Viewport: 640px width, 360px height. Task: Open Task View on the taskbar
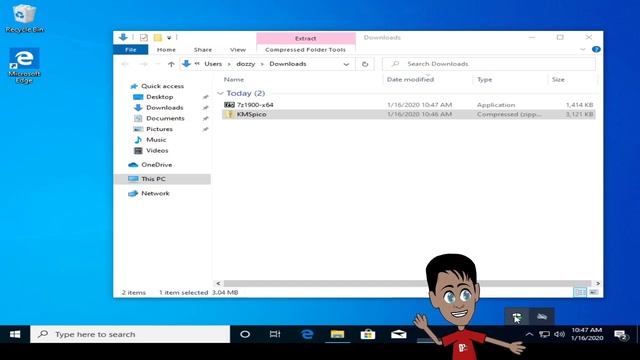[x=275, y=334]
